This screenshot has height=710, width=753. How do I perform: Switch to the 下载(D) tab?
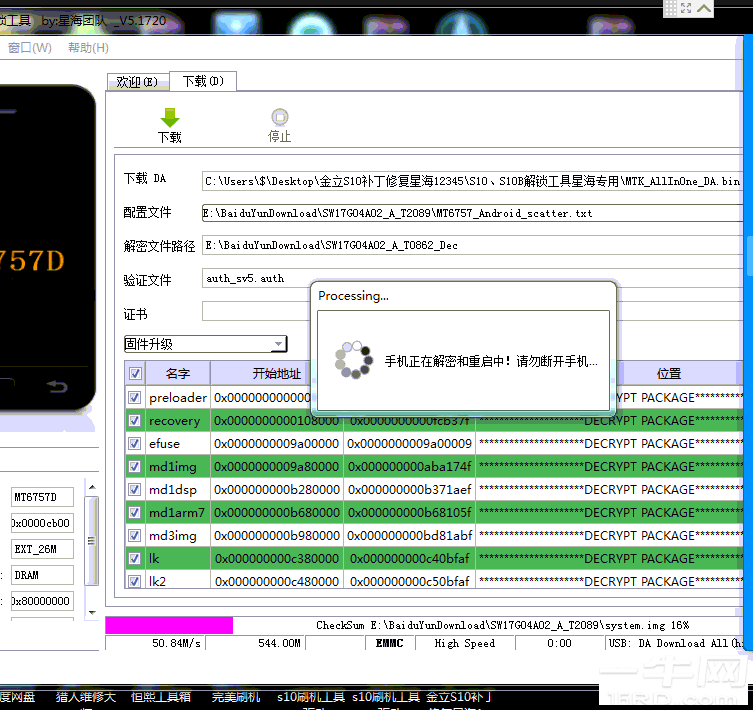coord(203,81)
